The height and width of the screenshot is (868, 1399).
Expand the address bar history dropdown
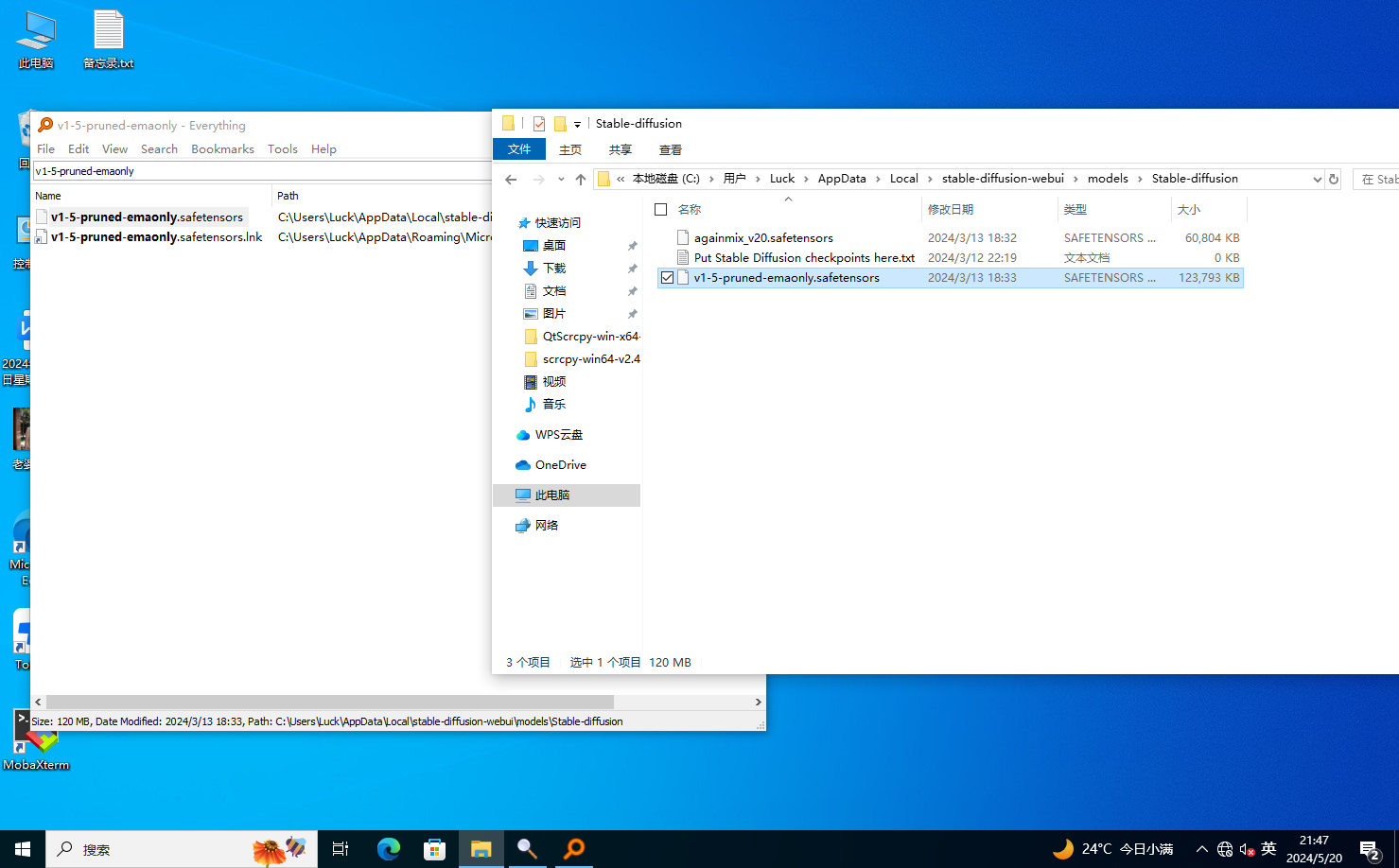(x=1317, y=179)
